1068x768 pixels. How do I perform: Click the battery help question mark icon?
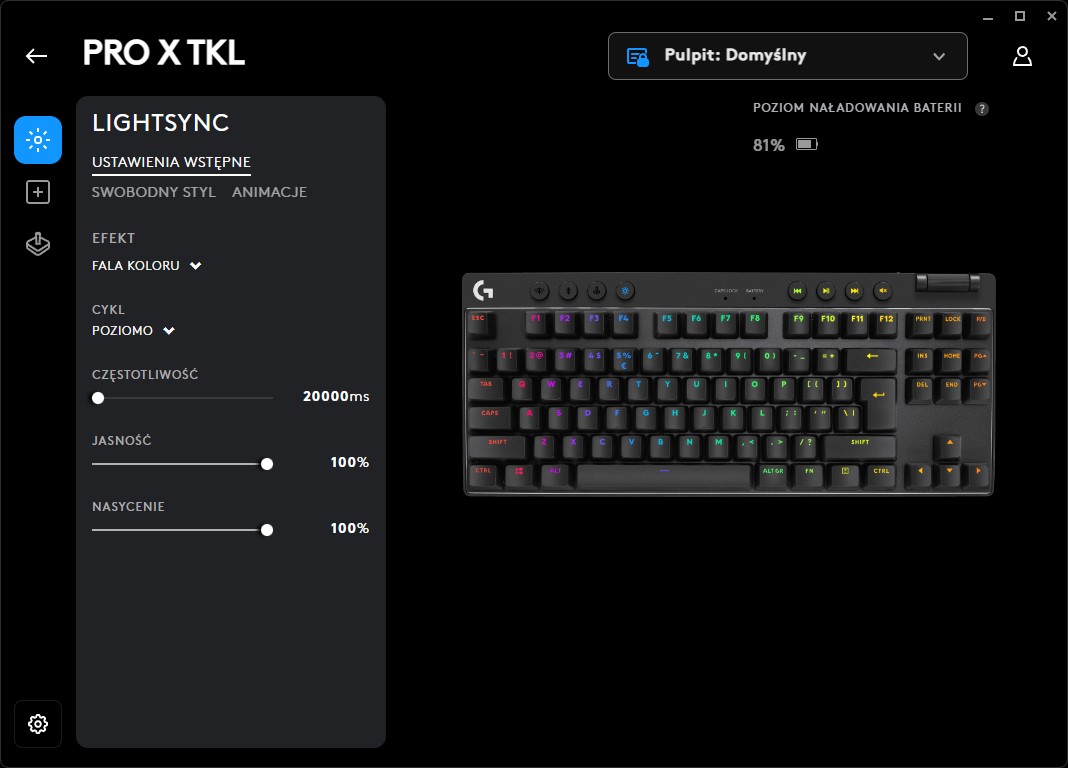pyautogui.click(x=981, y=109)
